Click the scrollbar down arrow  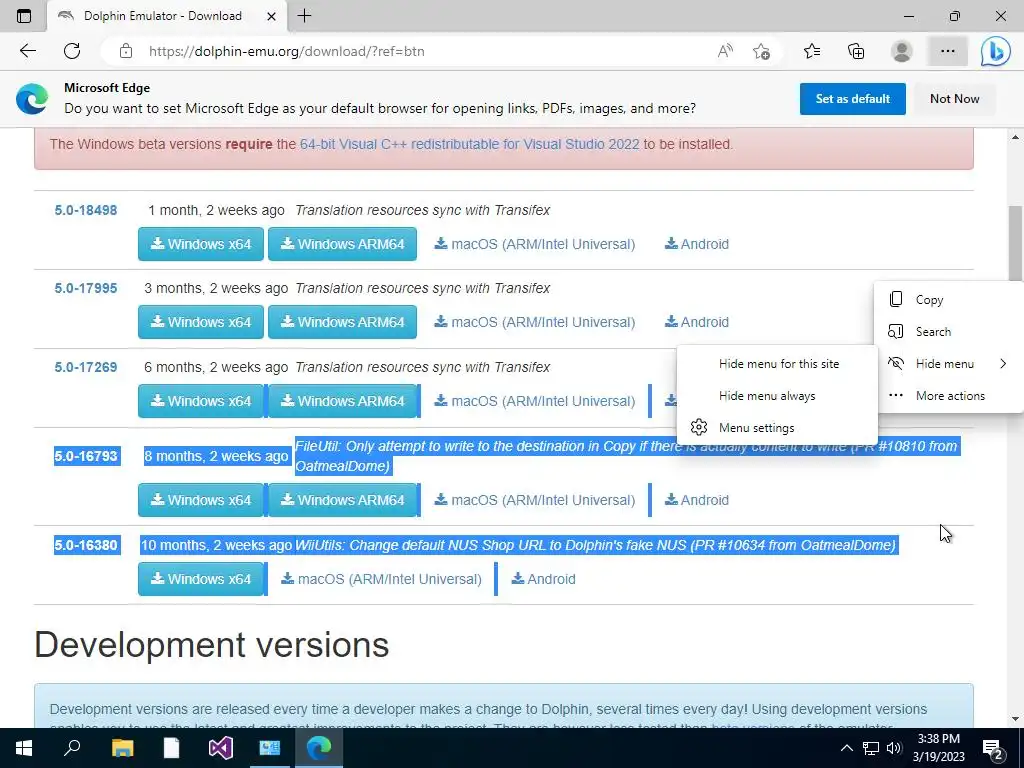(x=1015, y=719)
